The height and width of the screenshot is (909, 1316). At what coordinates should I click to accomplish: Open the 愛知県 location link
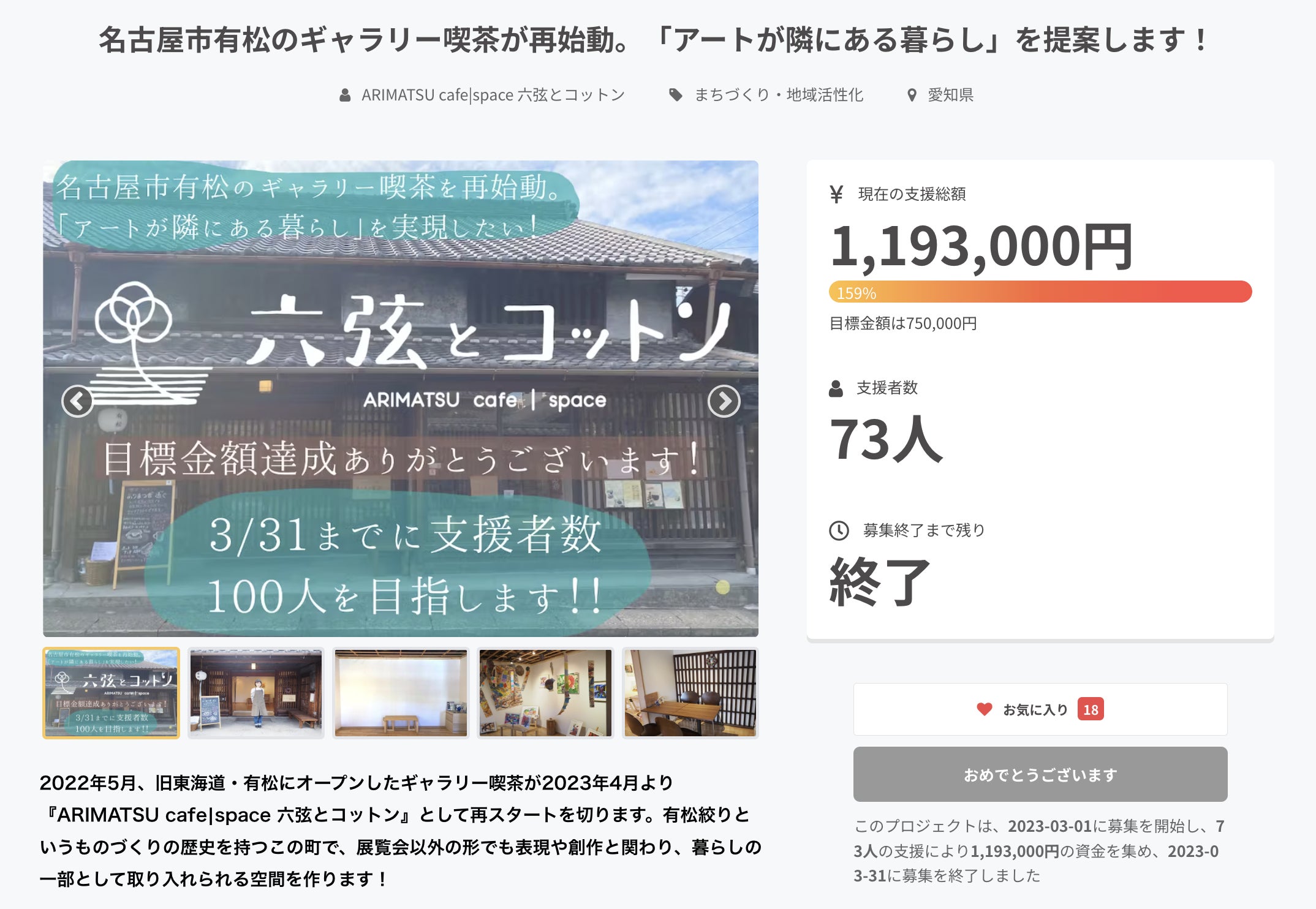click(950, 95)
